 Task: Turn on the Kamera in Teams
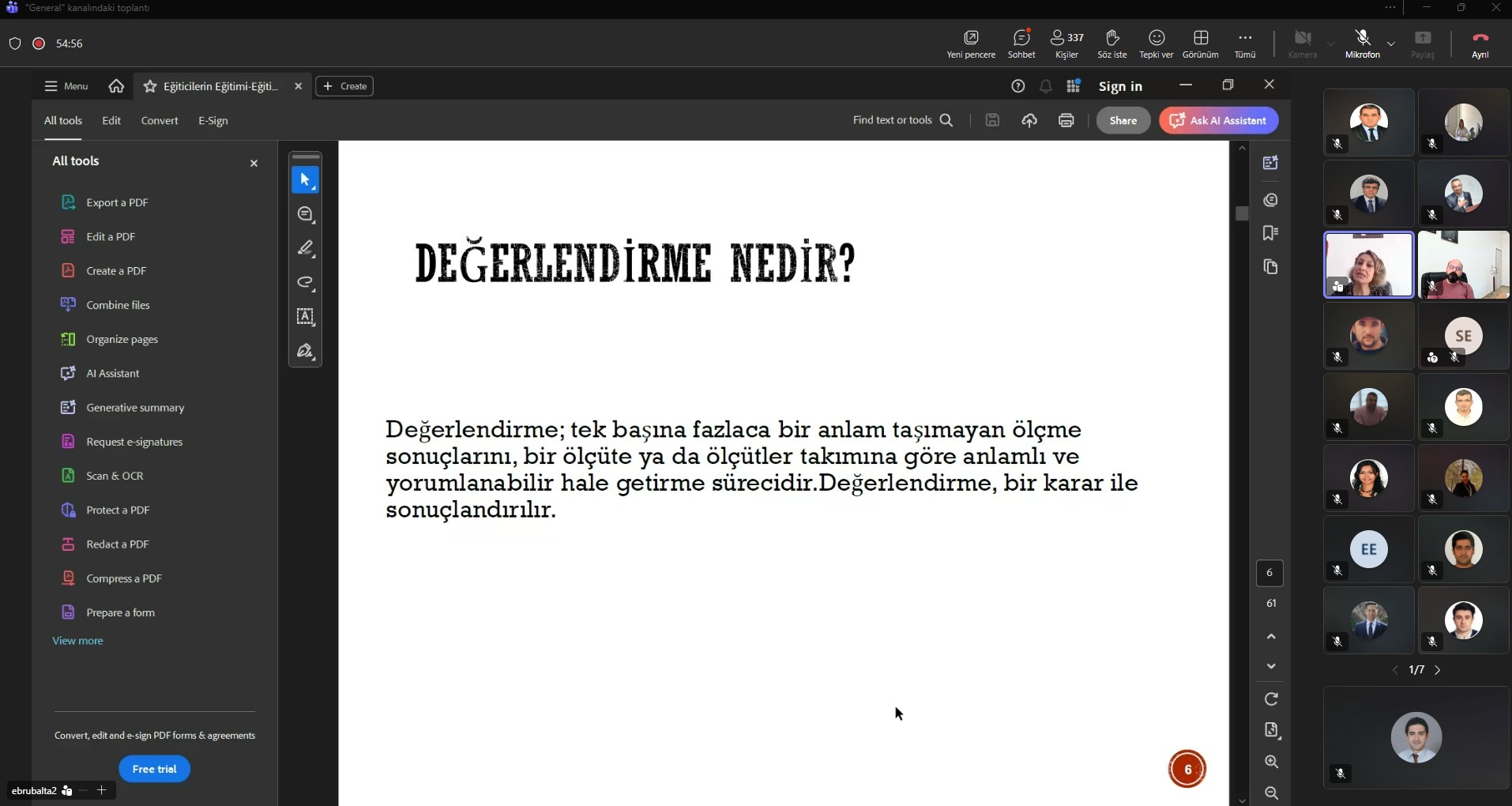pyautogui.click(x=1302, y=38)
